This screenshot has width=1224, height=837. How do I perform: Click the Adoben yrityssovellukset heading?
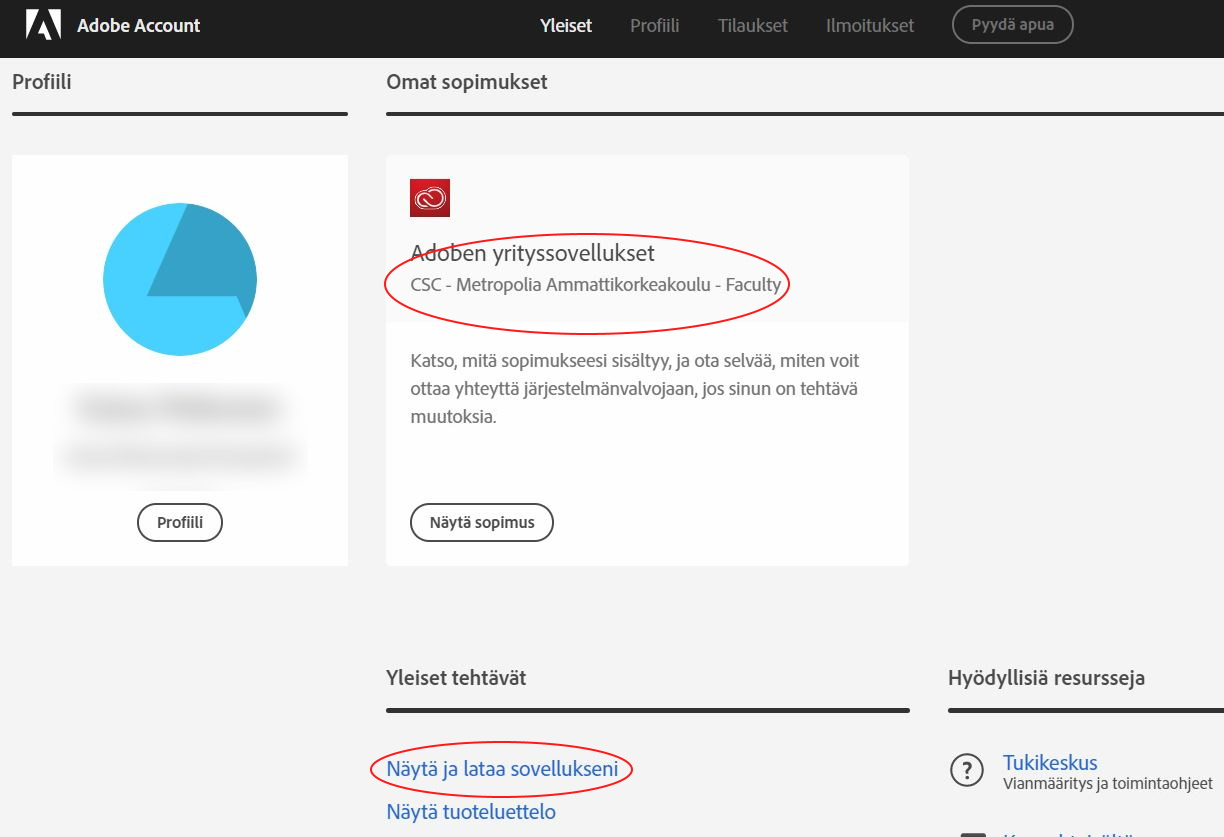[x=533, y=252]
